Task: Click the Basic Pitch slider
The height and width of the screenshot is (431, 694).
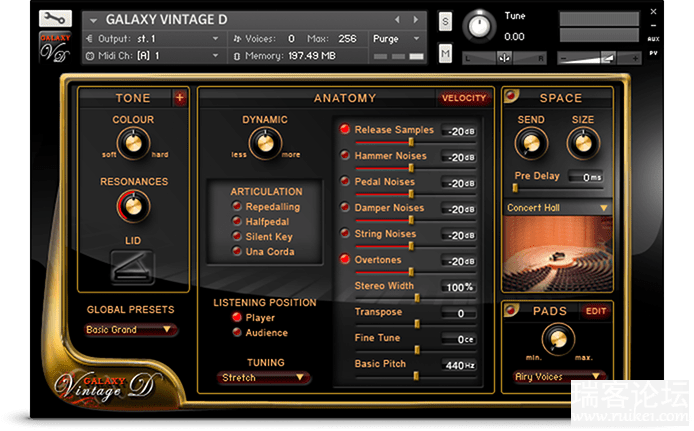Action: (416, 376)
